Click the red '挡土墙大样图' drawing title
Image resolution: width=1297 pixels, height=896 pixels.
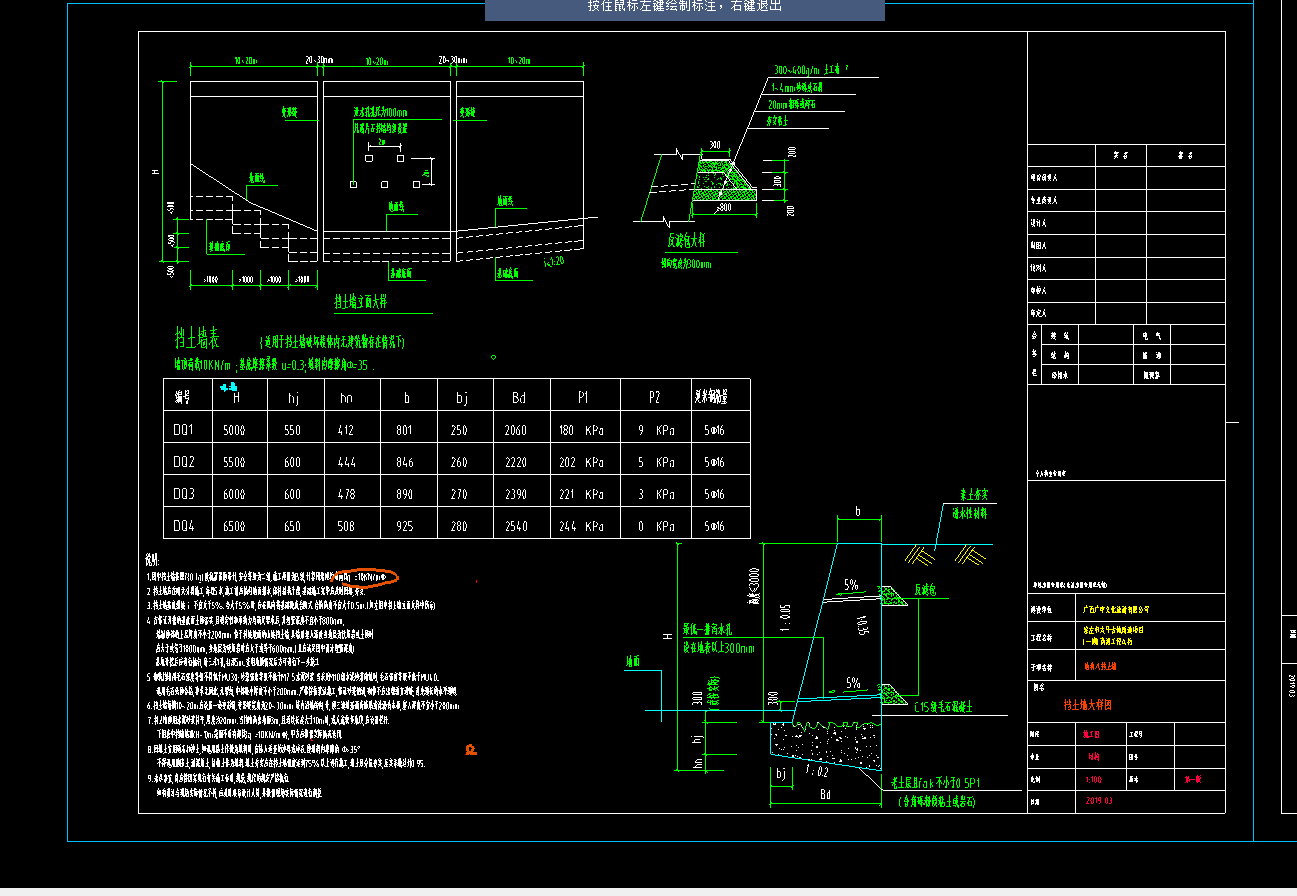1087,705
